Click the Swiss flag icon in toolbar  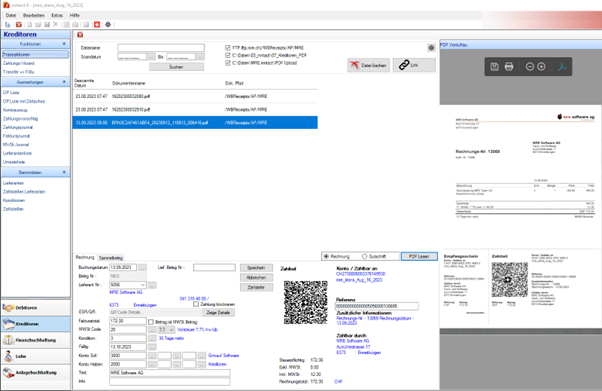(97, 24)
